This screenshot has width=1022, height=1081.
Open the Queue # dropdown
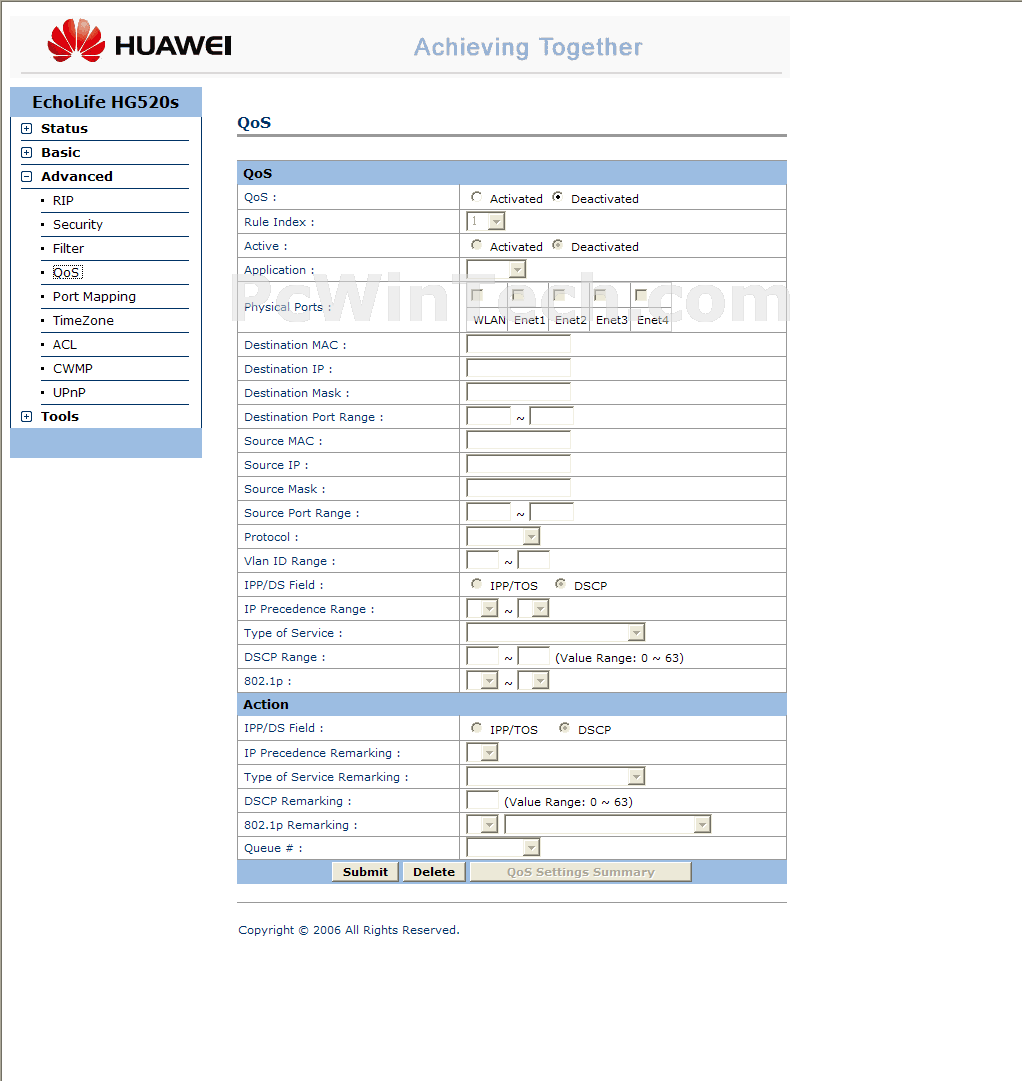tap(503, 847)
